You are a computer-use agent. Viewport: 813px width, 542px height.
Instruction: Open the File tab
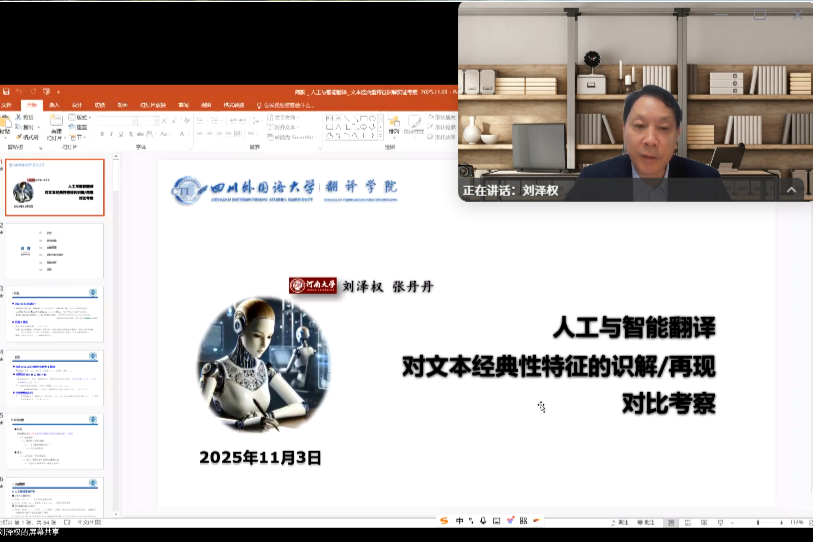7,104
